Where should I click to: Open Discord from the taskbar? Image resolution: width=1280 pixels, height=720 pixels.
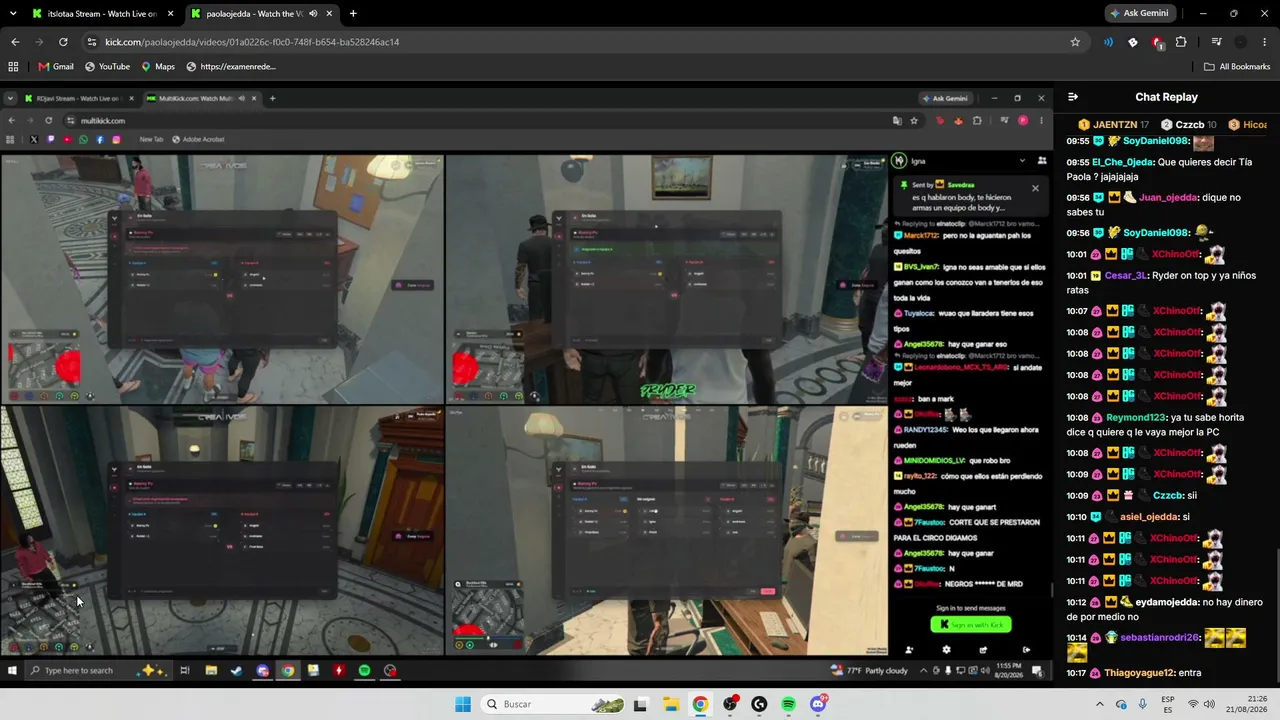click(x=818, y=704)
